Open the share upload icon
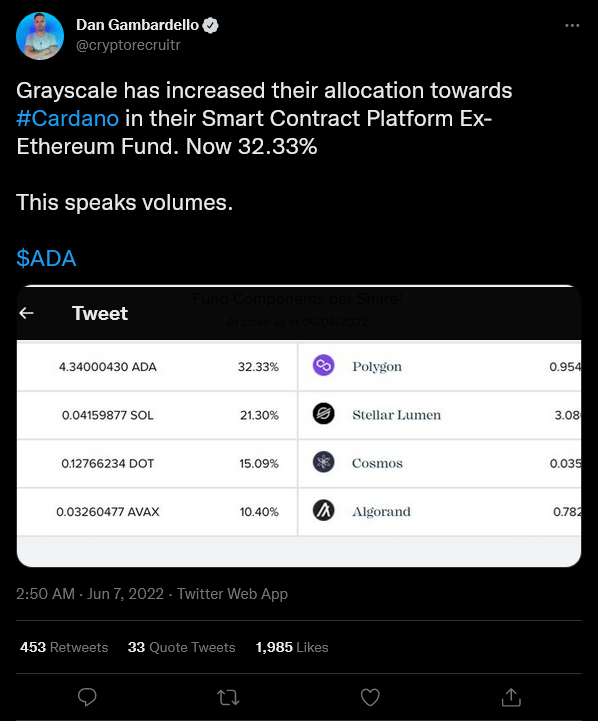The width and height of the screenshot is (598, 721). click(511, 697)
